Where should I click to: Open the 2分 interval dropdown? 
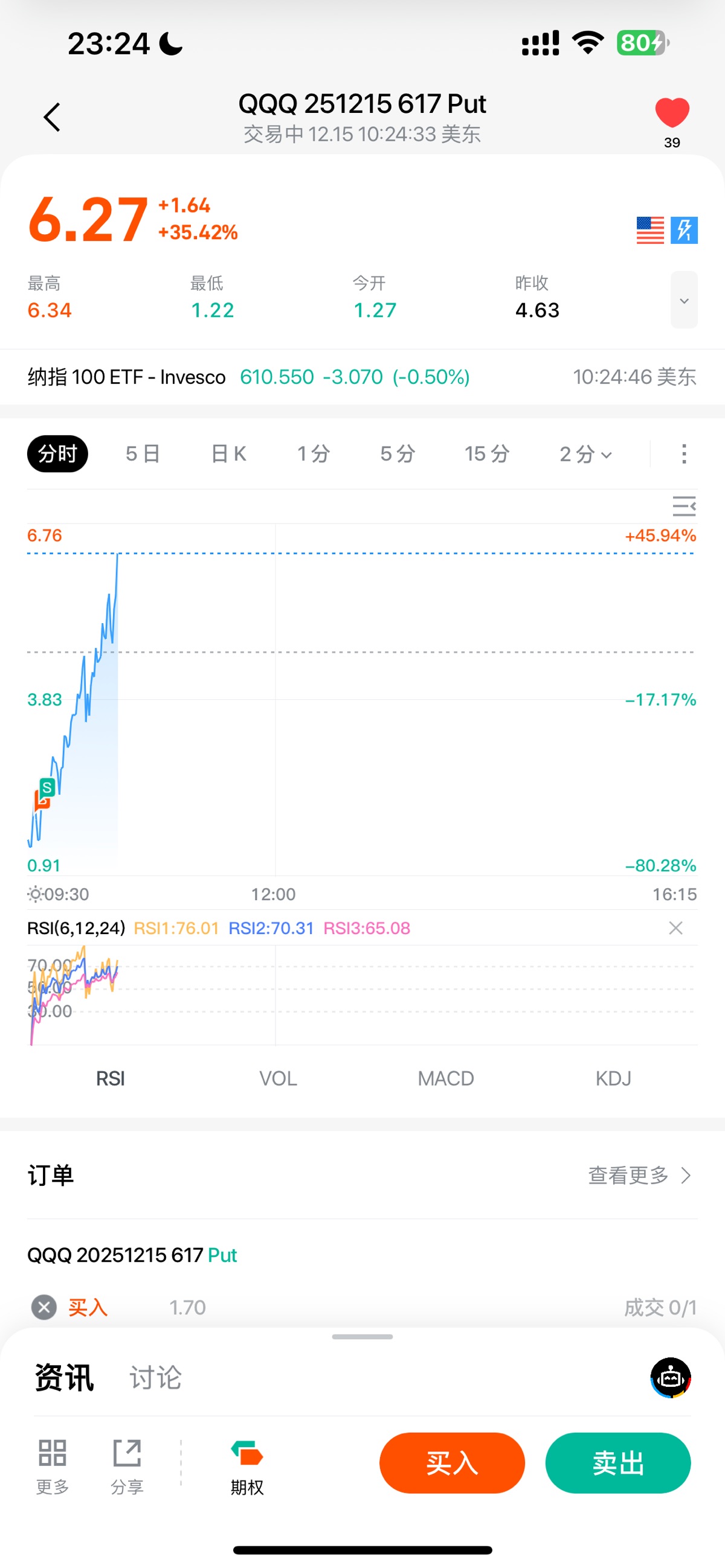coord(585,454)
